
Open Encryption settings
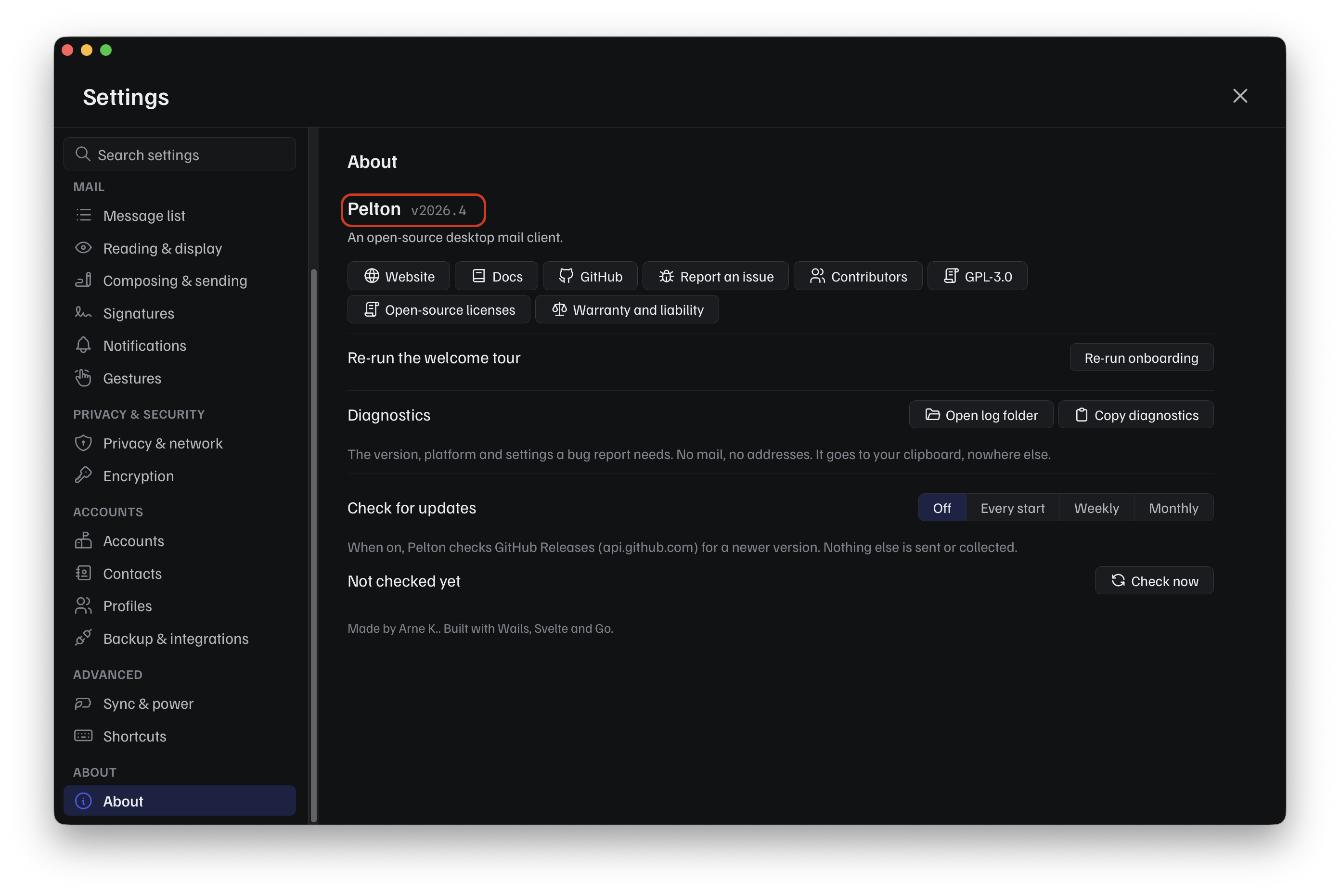tap(180, 475)
